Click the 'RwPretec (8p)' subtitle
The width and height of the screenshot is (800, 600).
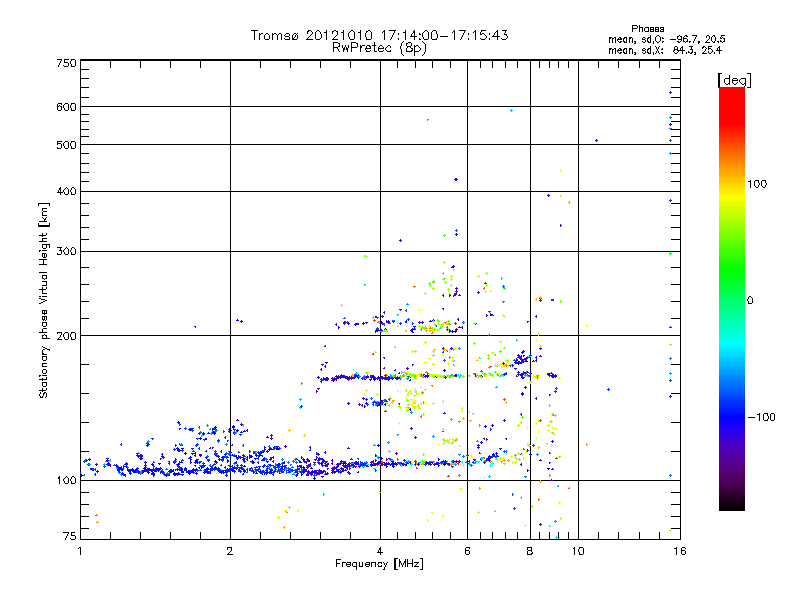(x=379, y=48)
